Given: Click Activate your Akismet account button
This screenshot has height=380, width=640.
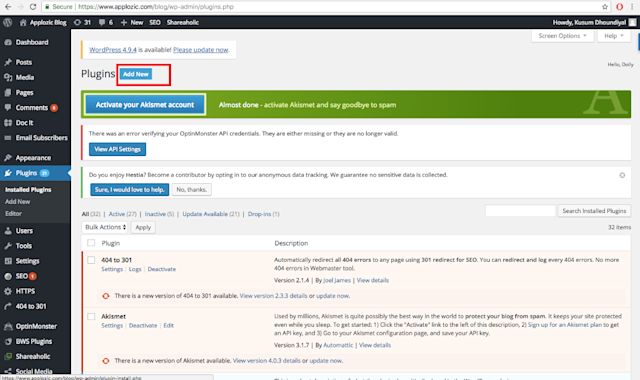Looking at the screenshot, I should pos(145,104).
